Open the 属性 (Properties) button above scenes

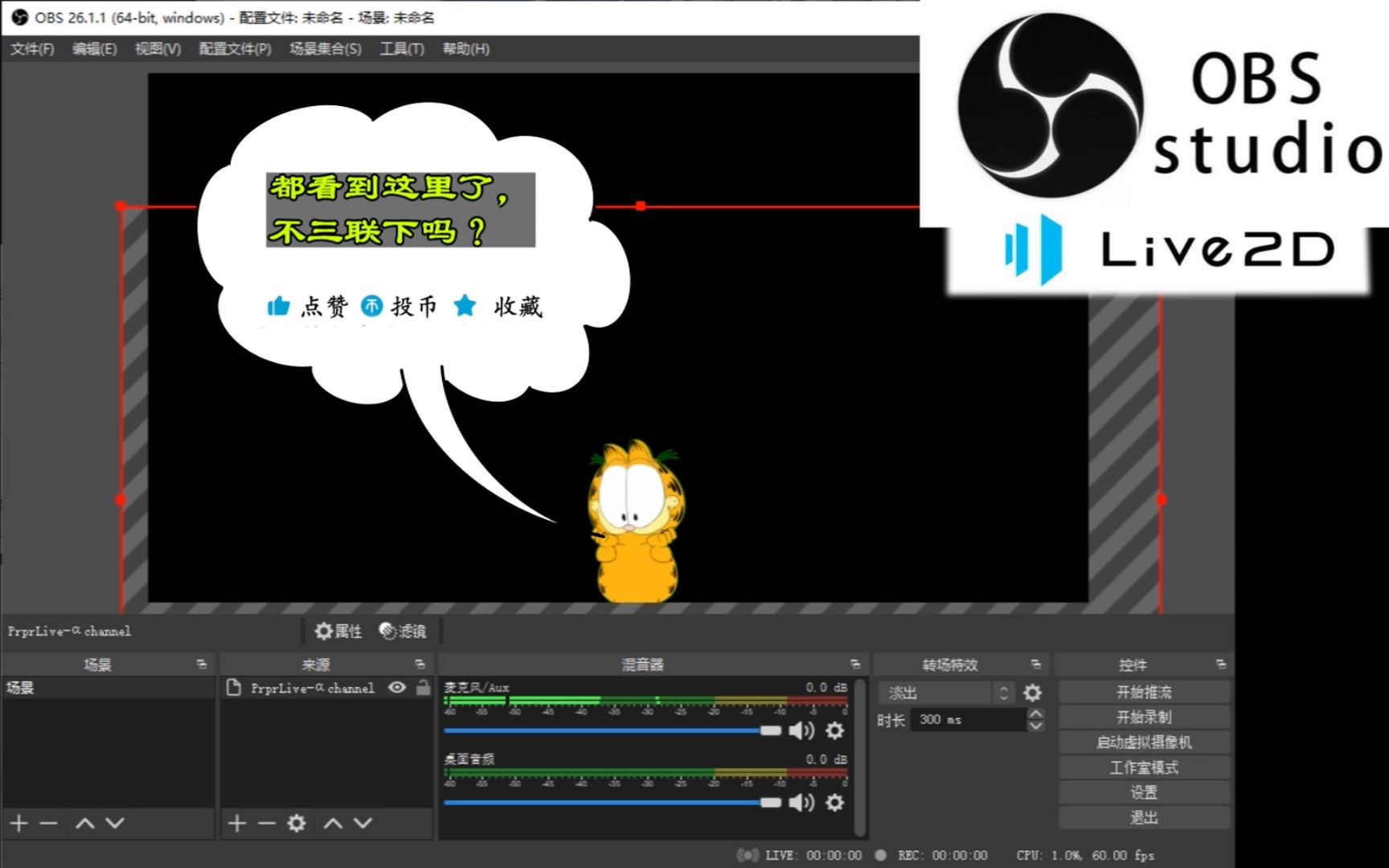338,632
